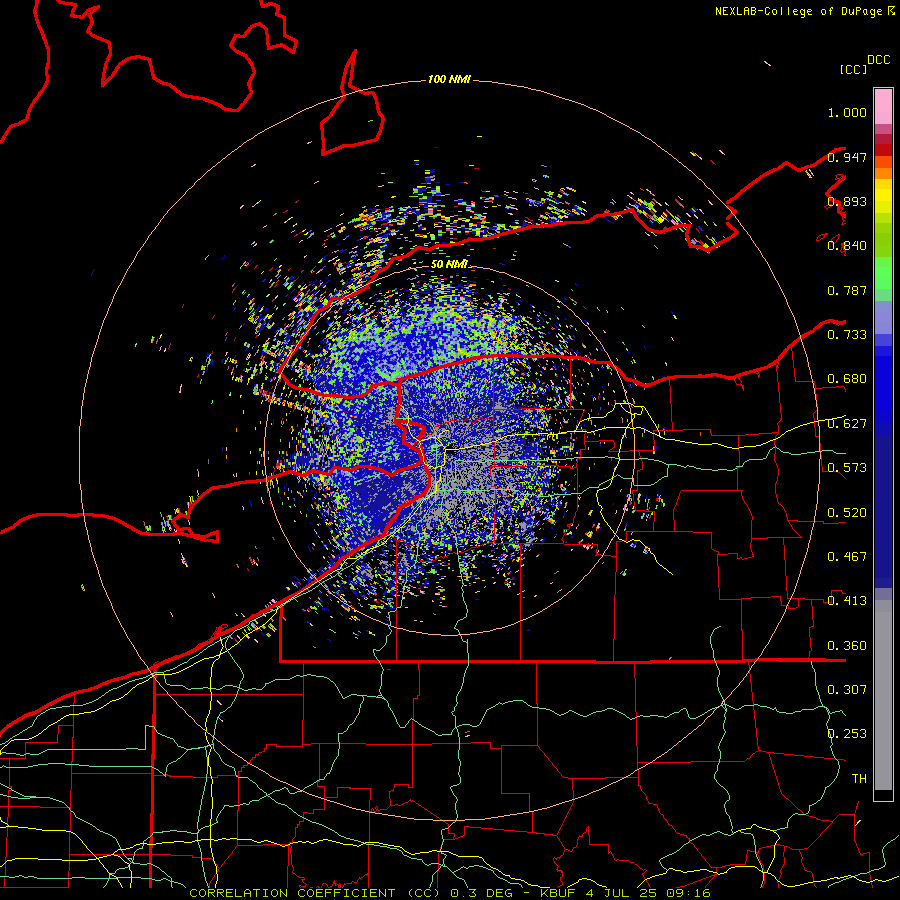
Task: Click the 0.893 scale value
Action: click(847, 201)
